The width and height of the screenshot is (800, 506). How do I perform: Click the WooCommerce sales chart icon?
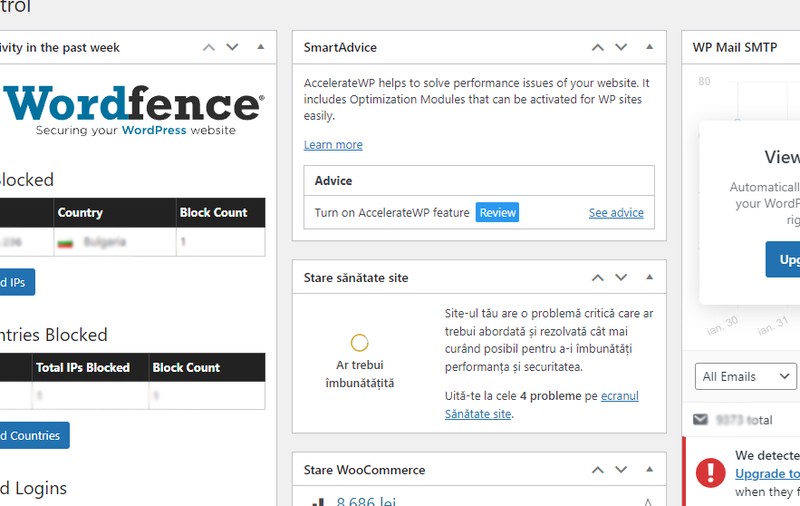[318, 502]
